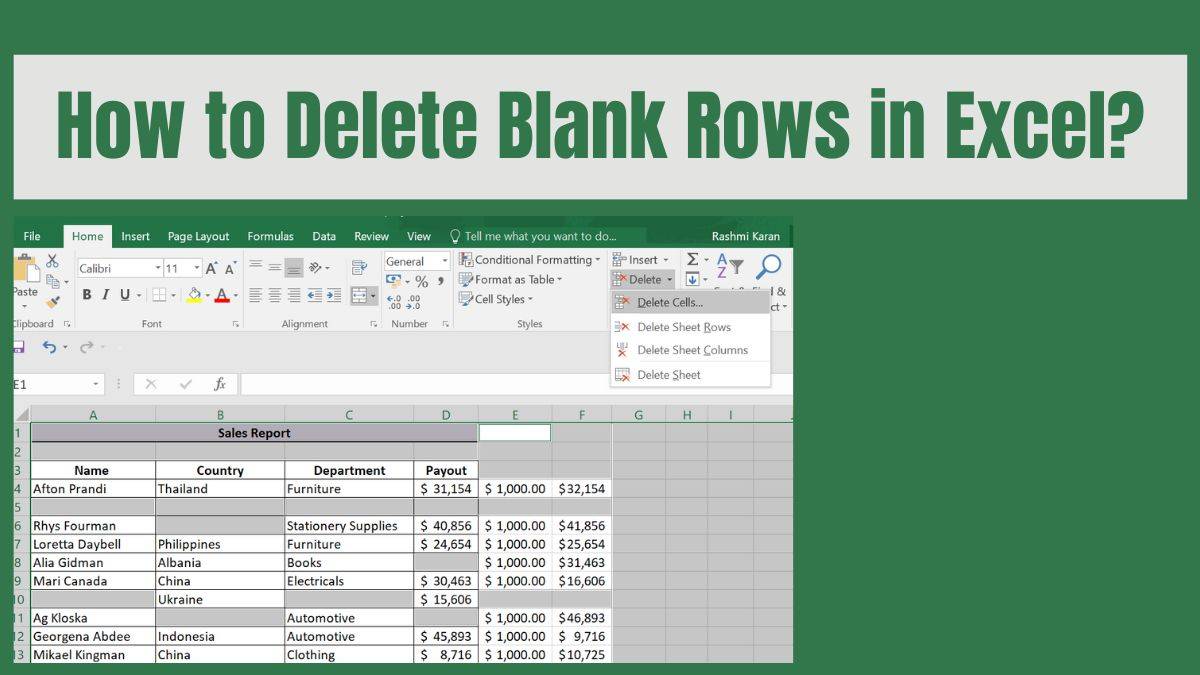Screen dimensions: 1200x675
Task: Toggle bold formatting on selected text
Action: pyautogui.click(x=86, y=295)
